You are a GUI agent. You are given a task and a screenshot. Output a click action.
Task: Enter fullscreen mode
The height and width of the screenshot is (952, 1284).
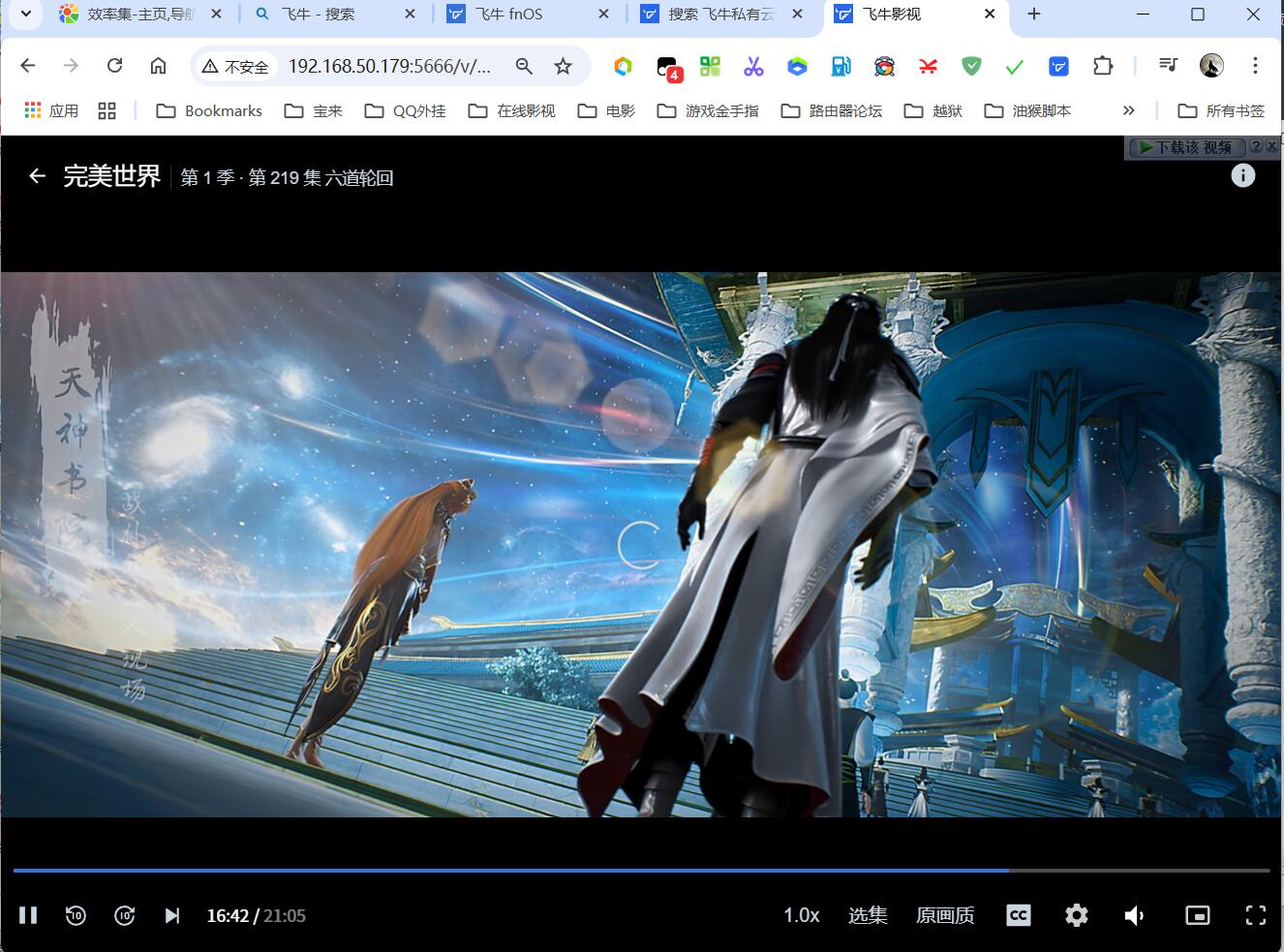click(x=1256, y=915)
